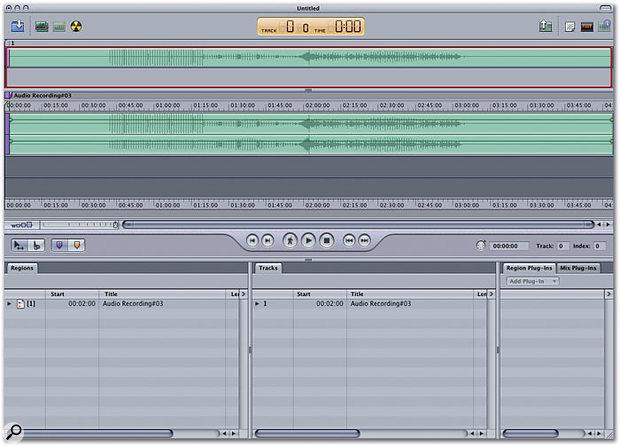Stop playback with the Stop button
The width and height of the screenshot is (620, 446).
click(x=327, y=240)
